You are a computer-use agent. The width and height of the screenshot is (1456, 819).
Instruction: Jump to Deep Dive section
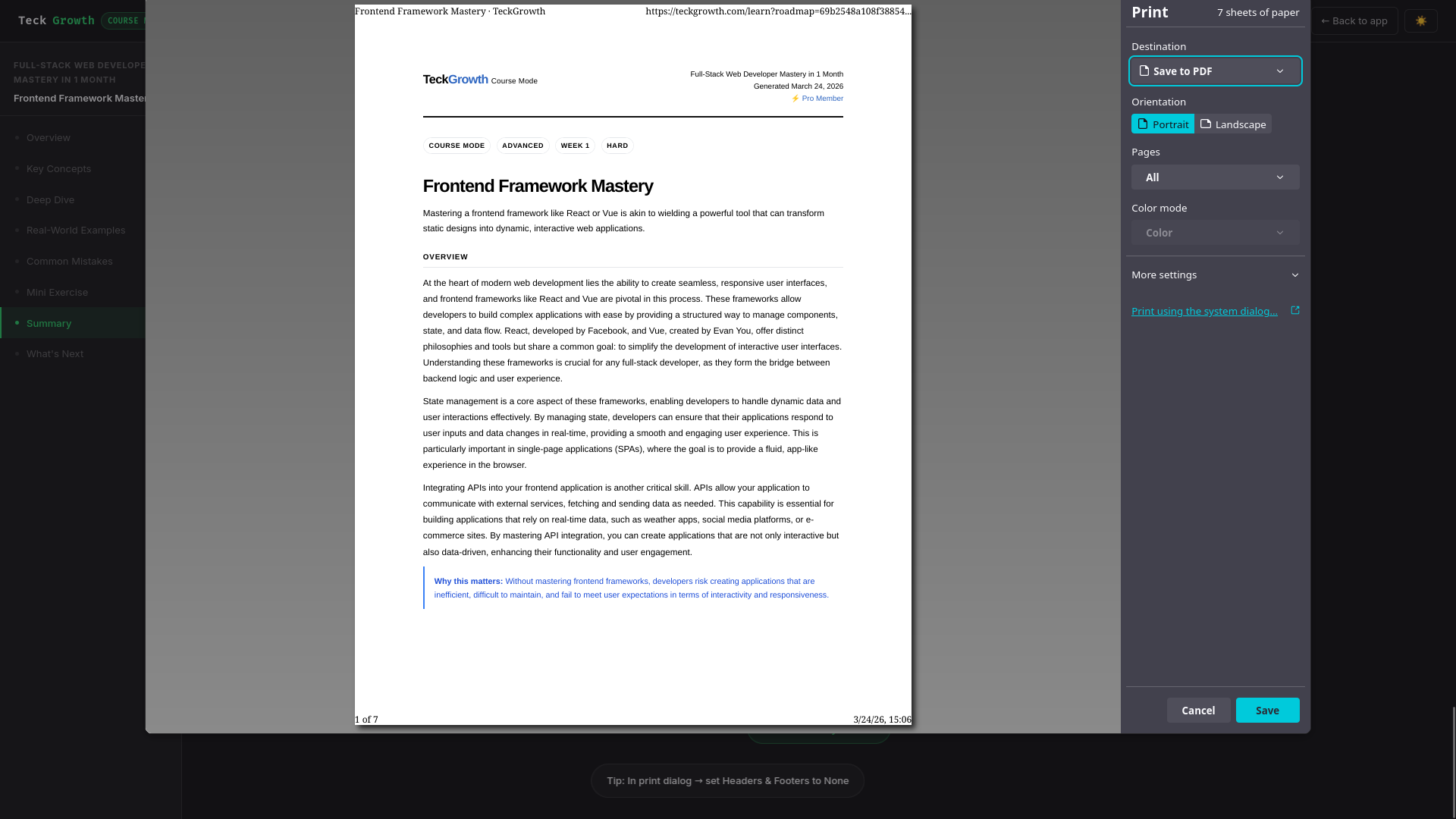[50, 200]
